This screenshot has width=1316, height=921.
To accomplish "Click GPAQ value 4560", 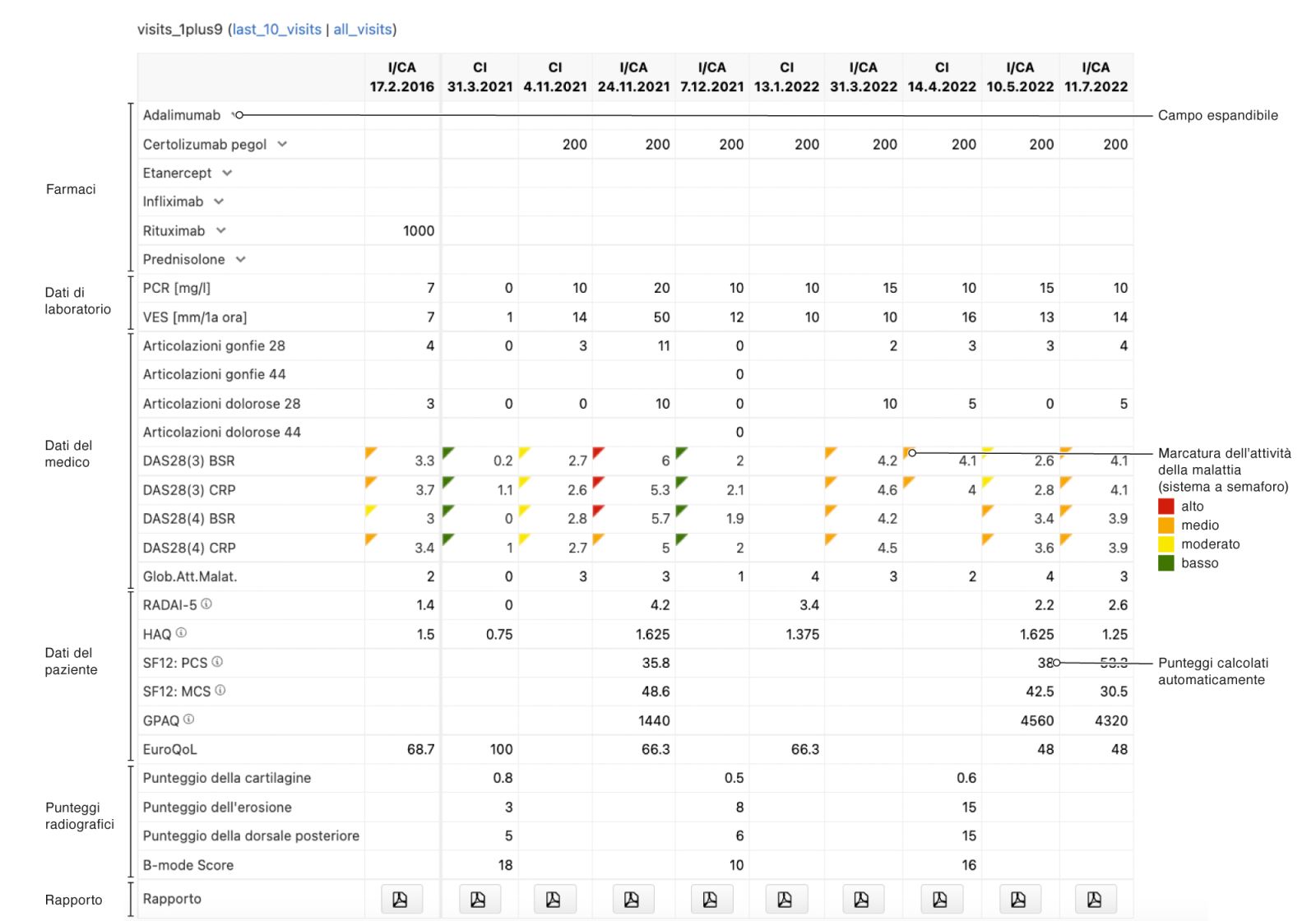I will tap(1037, 720).
